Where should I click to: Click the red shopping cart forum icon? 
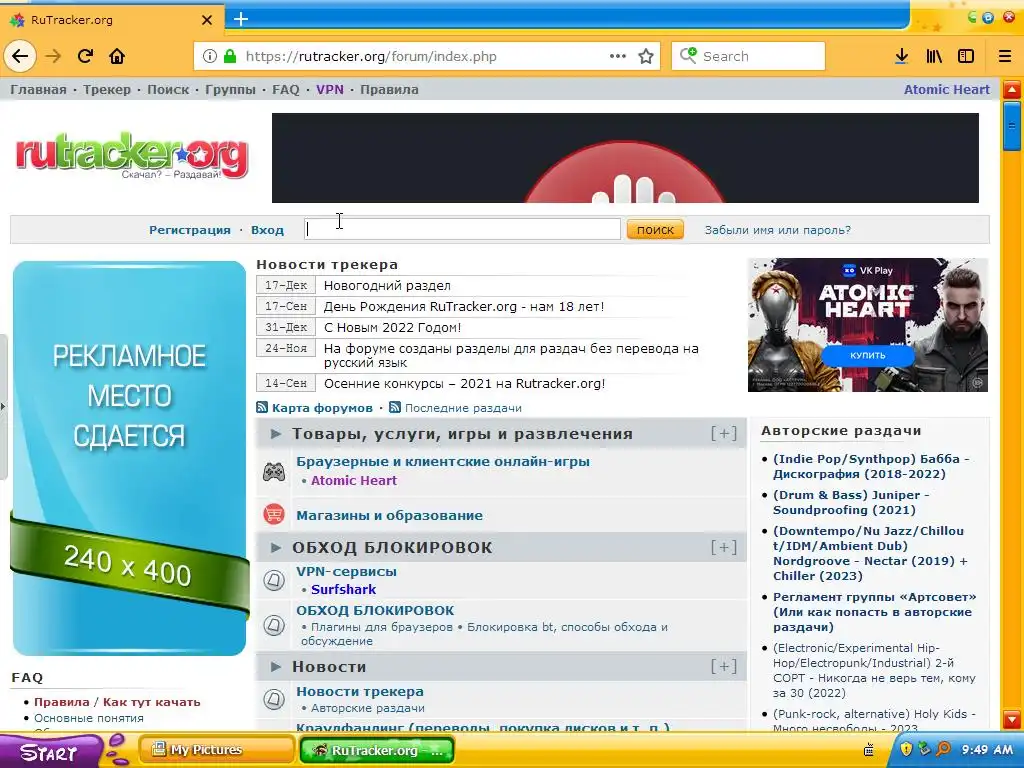tap(274, 515)
